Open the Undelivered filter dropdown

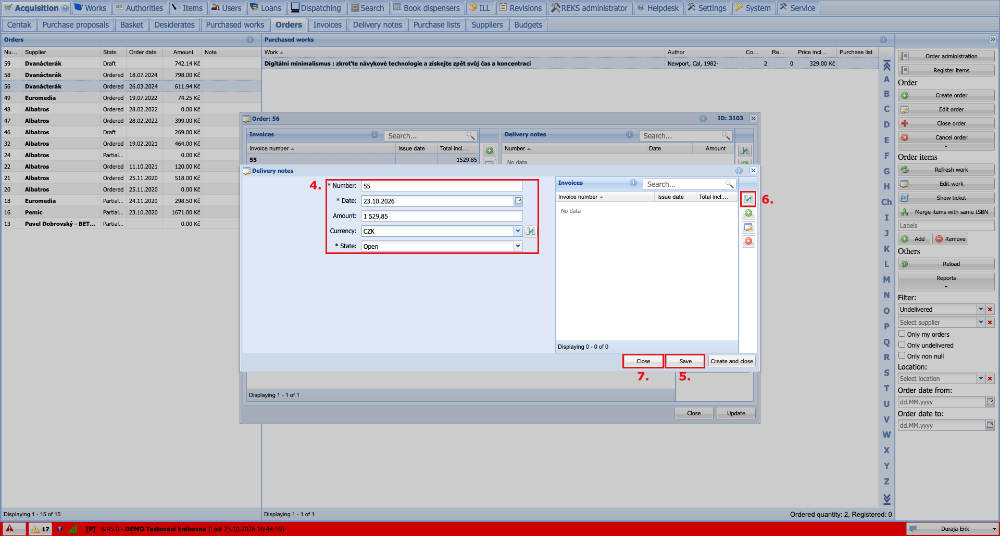tap(981, 309)
